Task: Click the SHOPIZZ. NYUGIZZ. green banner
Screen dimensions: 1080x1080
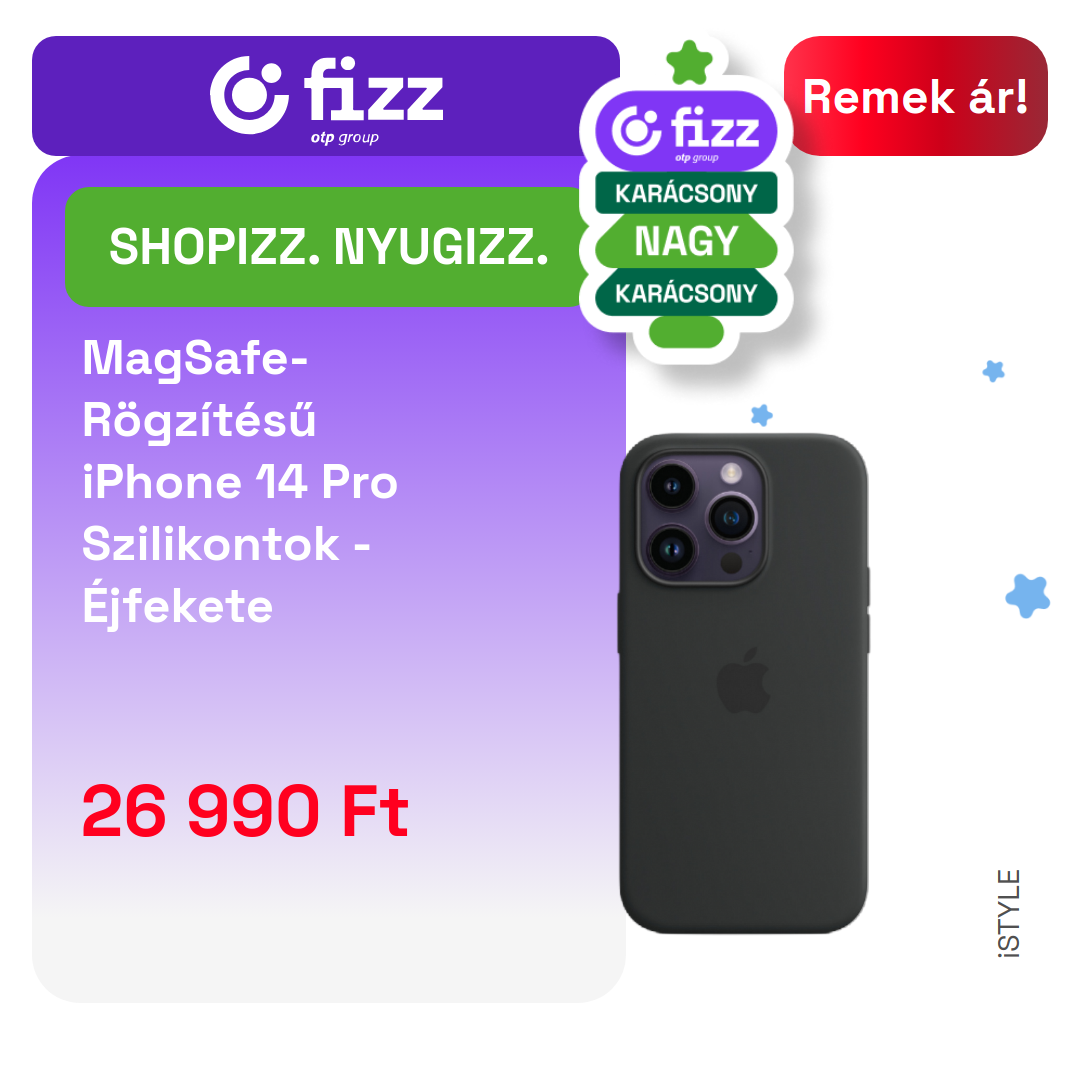Action: point(327,247)
